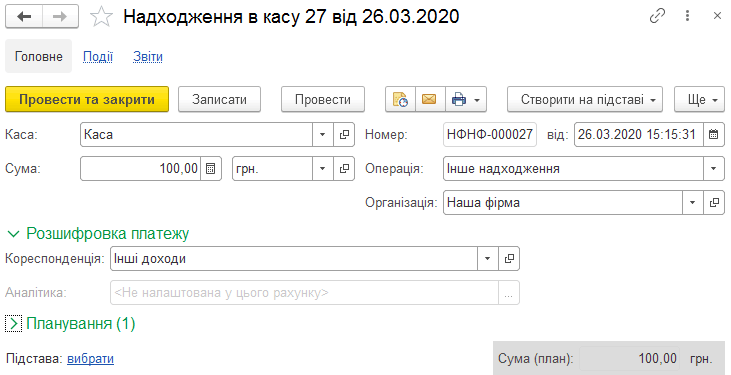
Task: Expand the Операція dropdown
Action: tap(714, 168)
